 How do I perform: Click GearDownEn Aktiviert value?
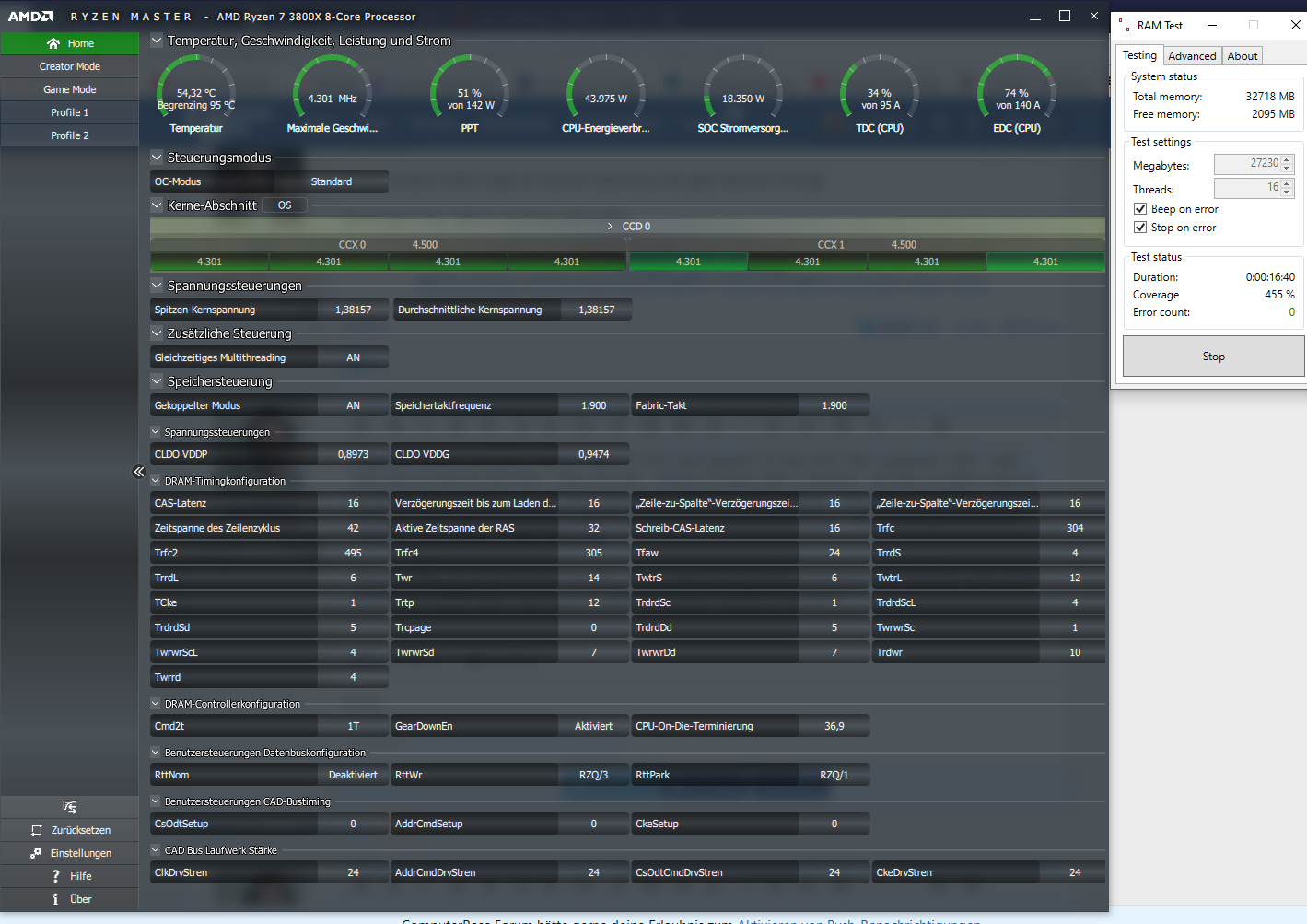[594, 726]
